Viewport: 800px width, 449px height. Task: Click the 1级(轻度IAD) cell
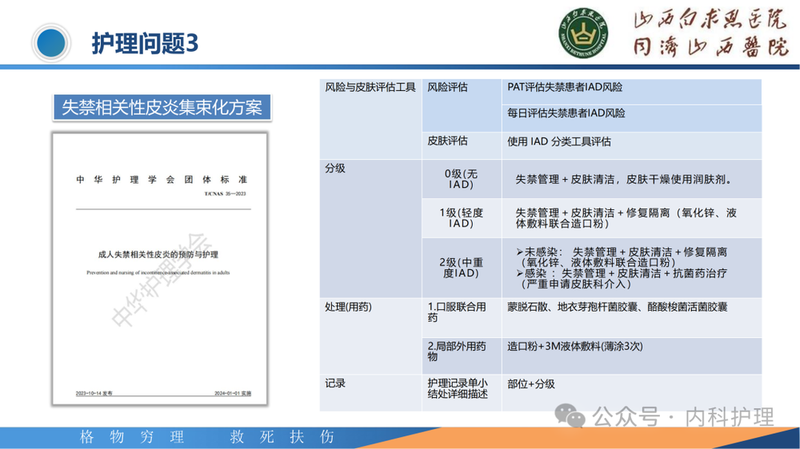(x=462, y=218)
